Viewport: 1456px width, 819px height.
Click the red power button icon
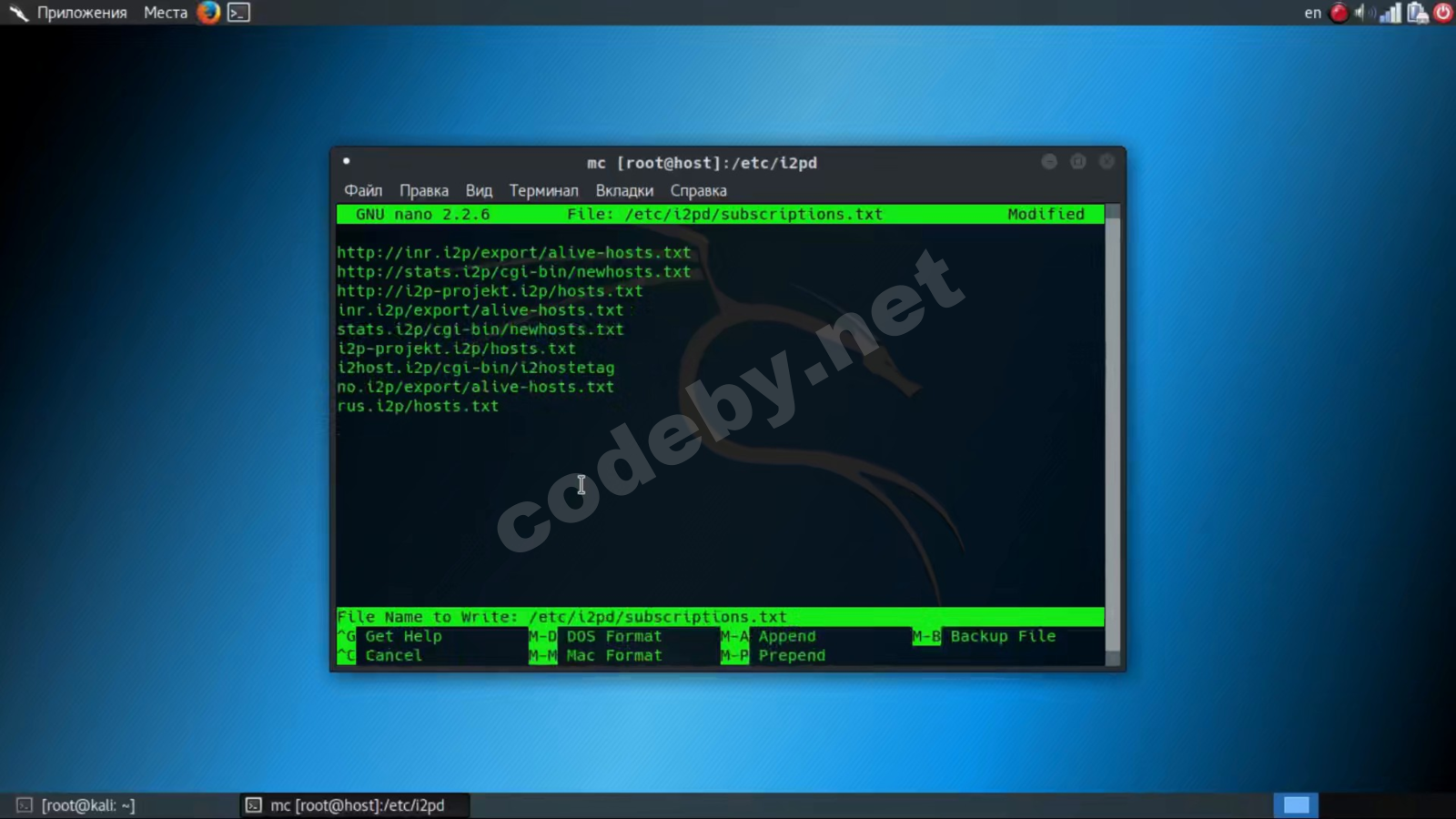pyautogui.click(x=1443, y=13)
